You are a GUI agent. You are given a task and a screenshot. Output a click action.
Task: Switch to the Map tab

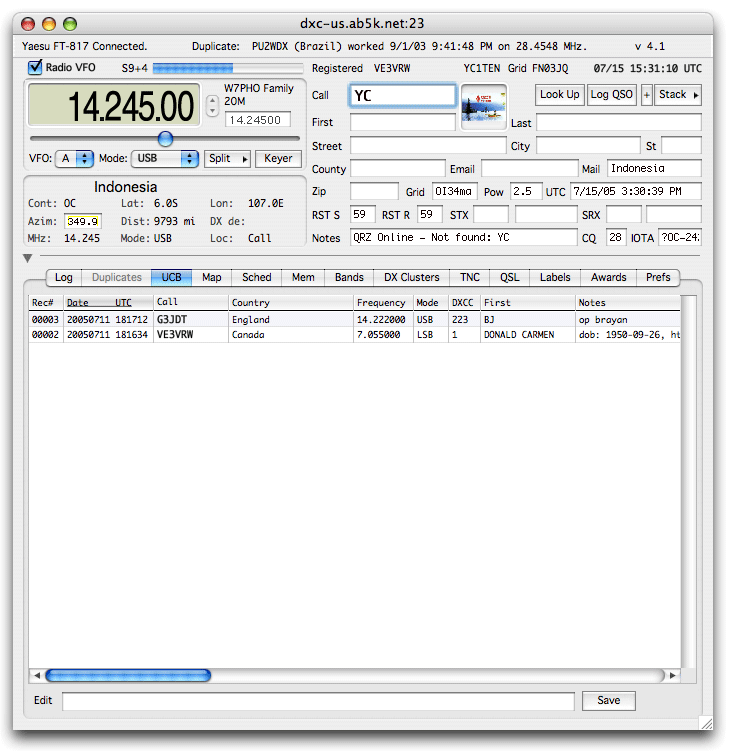coord(212,277)
